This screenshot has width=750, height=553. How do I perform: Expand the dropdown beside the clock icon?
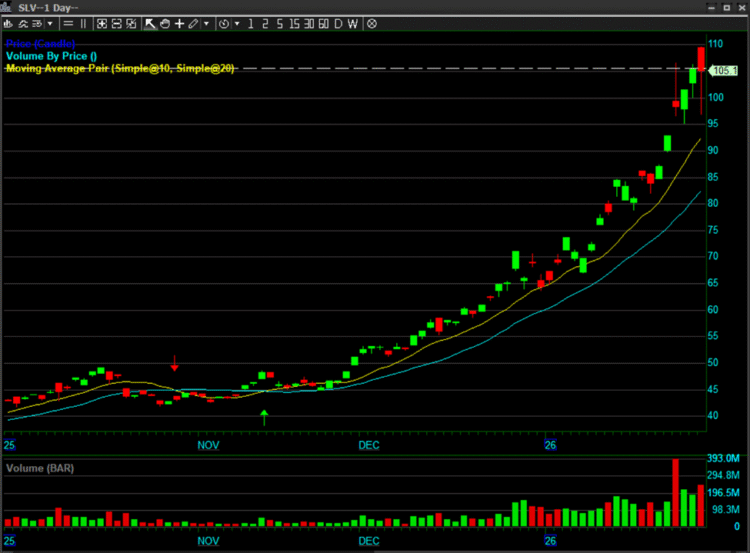pyautogui.click(x=236, y=23)
